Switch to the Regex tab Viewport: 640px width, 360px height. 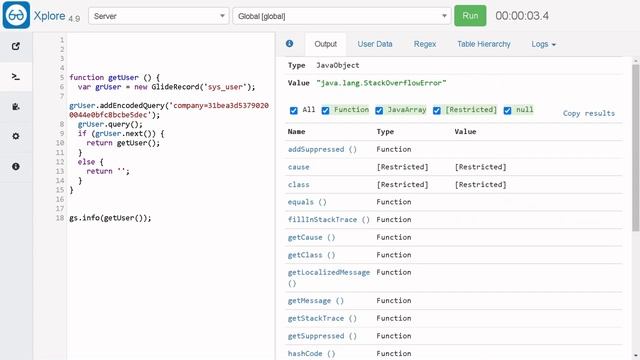click(x=425, y=44)
